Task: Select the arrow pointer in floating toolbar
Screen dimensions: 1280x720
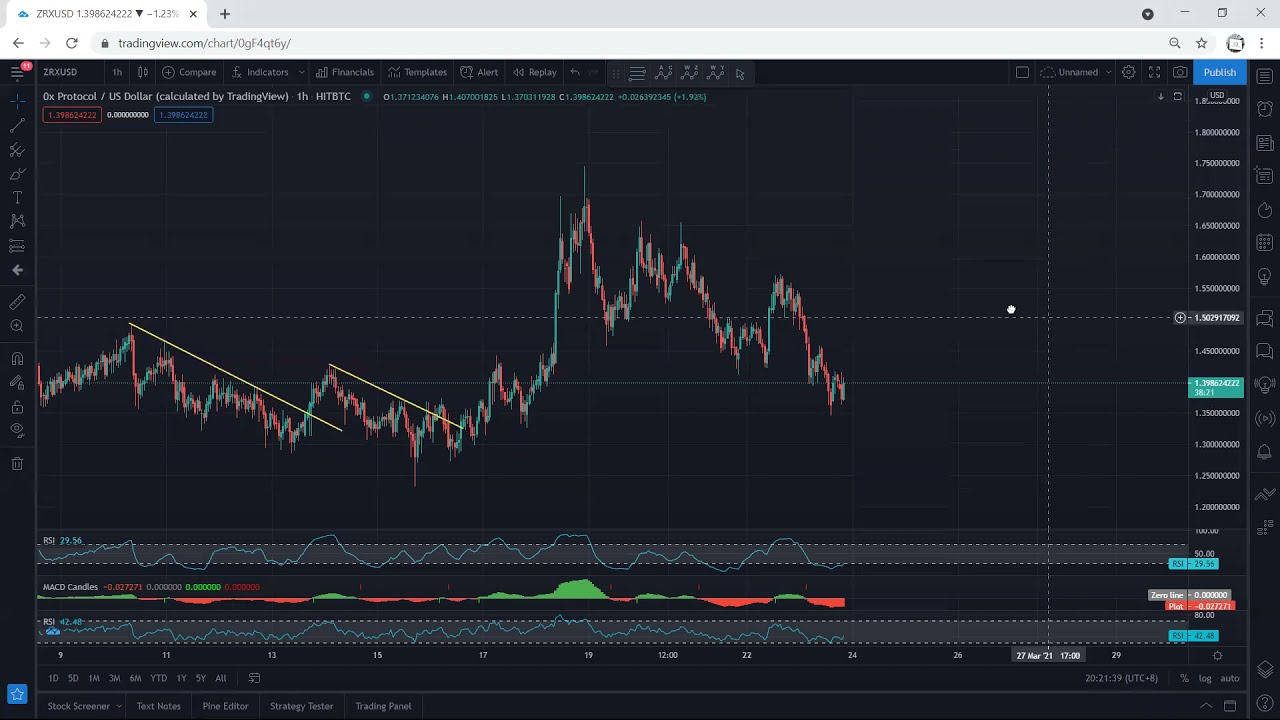Action: pos(740,73)
